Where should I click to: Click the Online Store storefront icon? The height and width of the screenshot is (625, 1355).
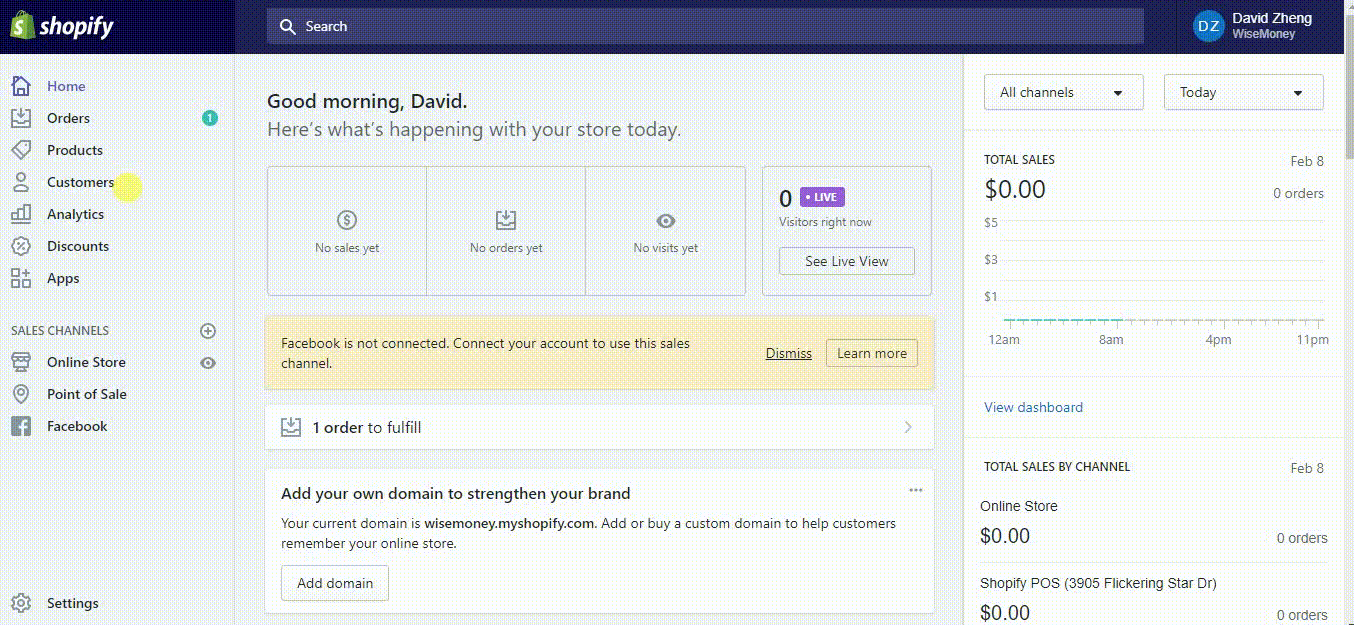point(21,362)
